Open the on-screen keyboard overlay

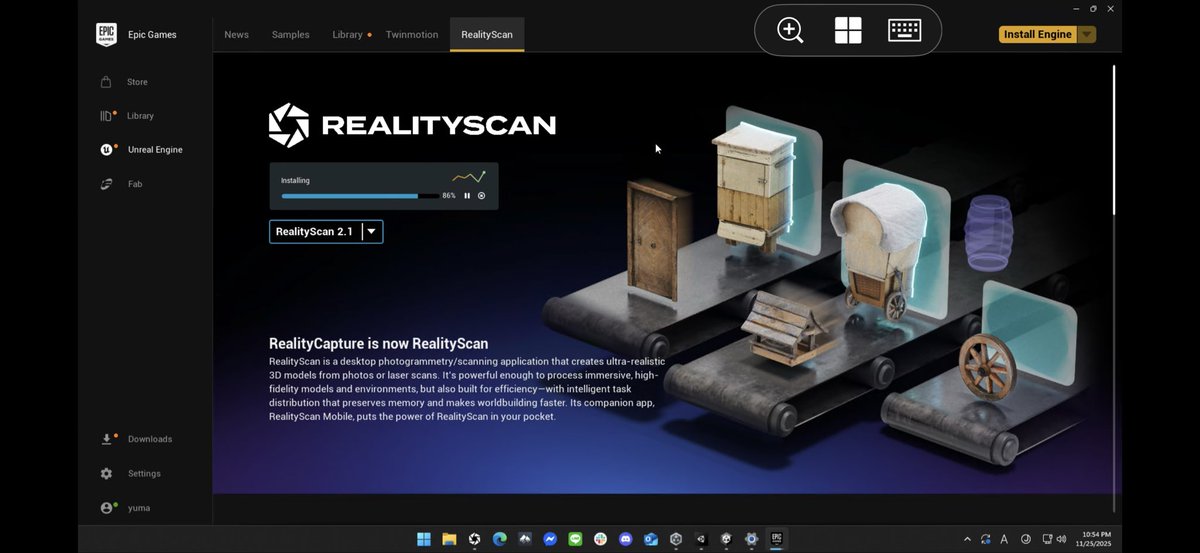pyautogui.click(x=905, y=30)
